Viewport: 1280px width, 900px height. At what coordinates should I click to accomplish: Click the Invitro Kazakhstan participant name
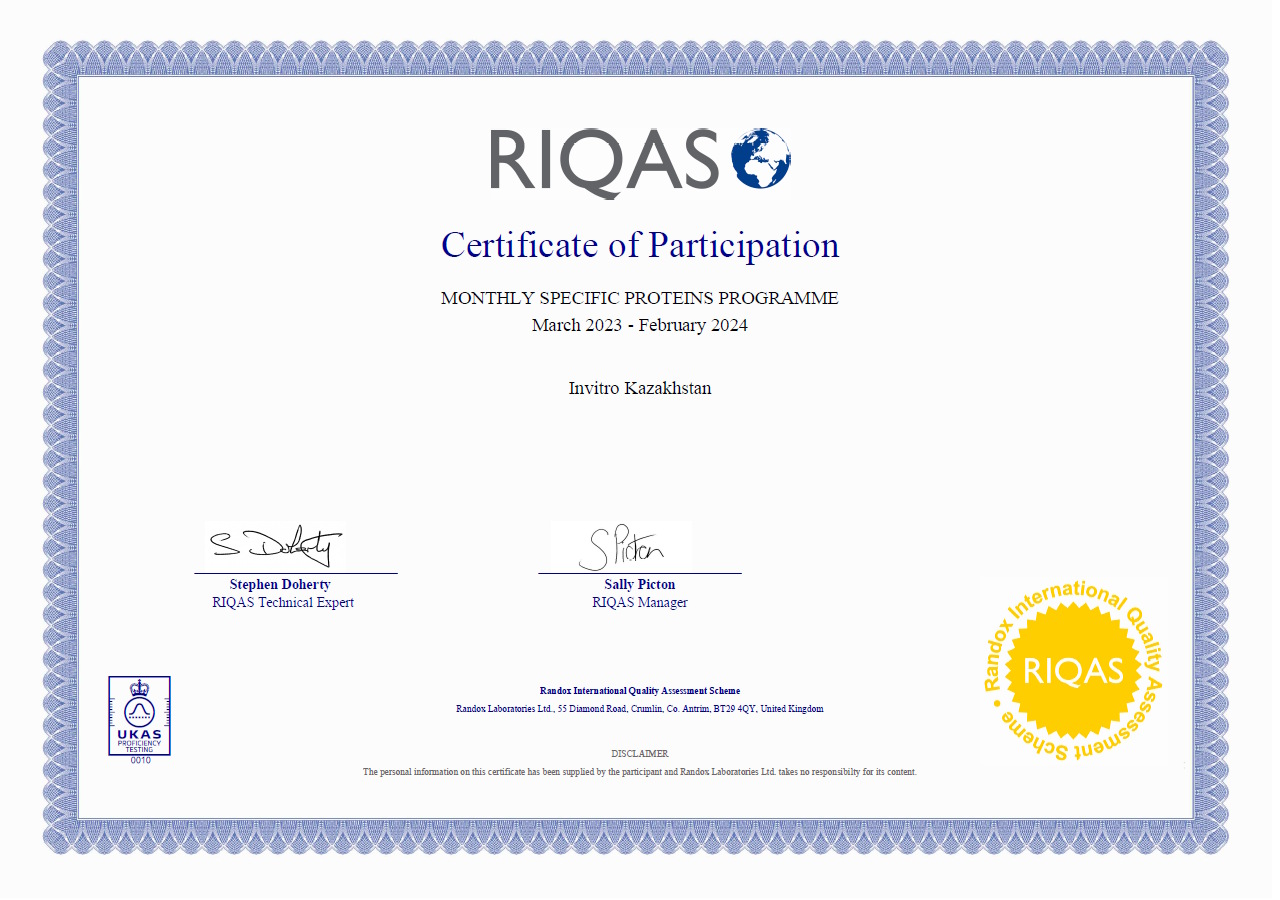coord(640,388)
